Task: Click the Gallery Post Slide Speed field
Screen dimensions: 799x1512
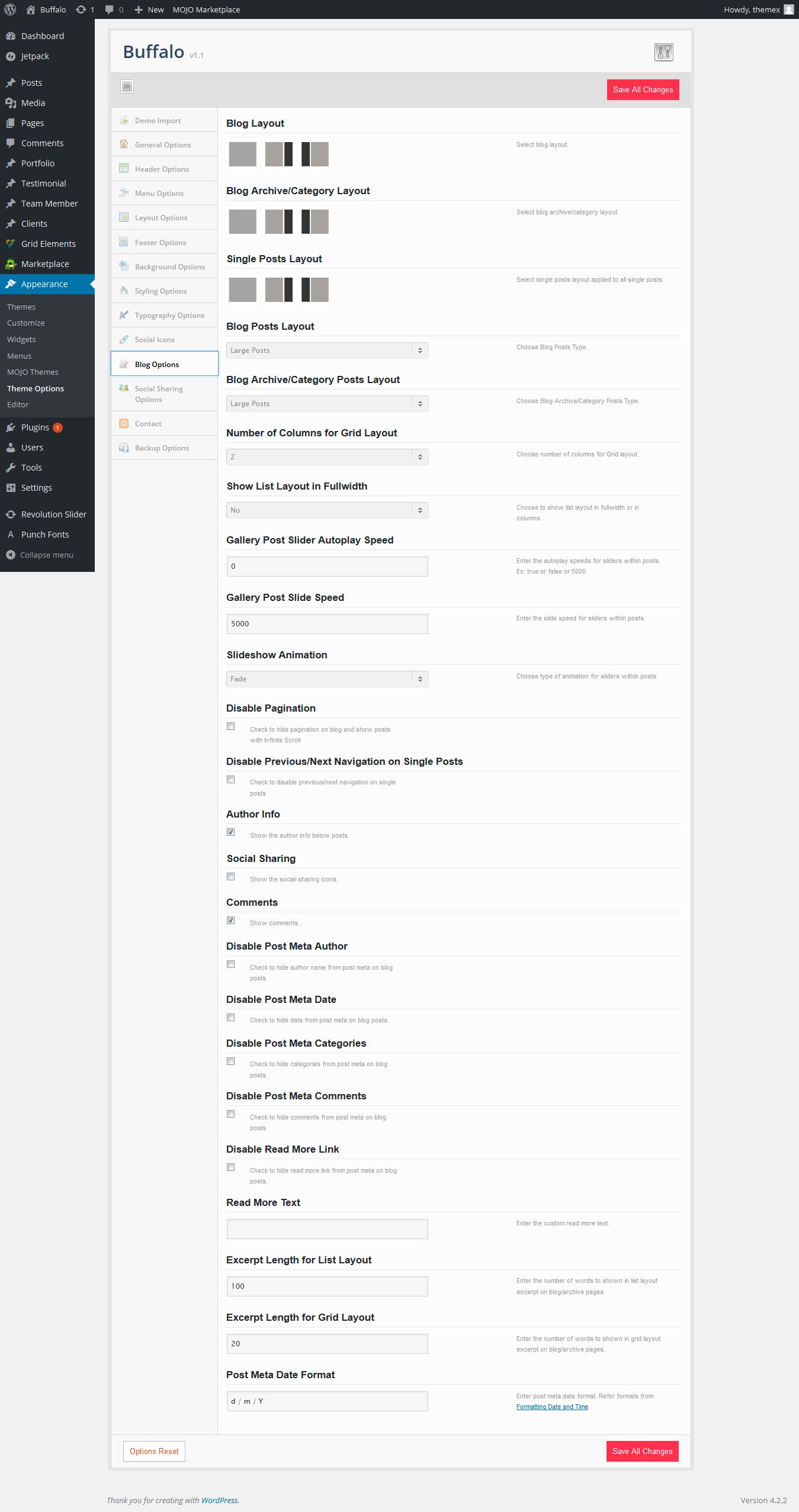Action: (328, 623)
